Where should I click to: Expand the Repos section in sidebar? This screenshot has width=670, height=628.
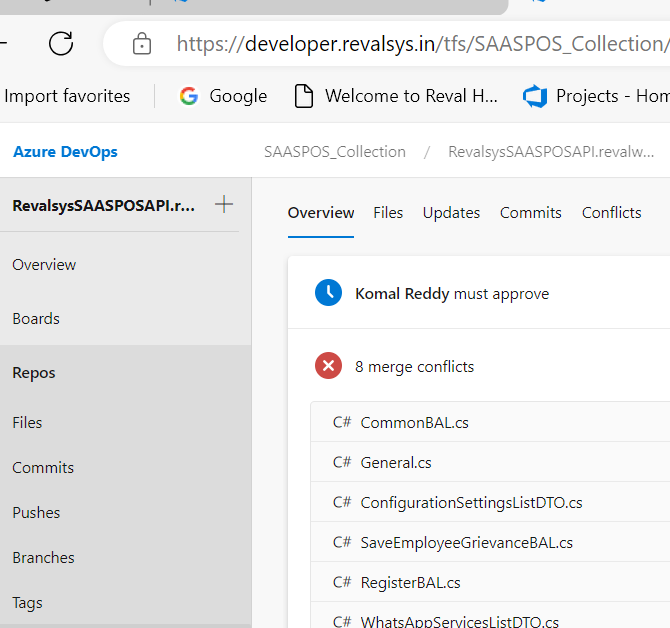click(34, 373)
